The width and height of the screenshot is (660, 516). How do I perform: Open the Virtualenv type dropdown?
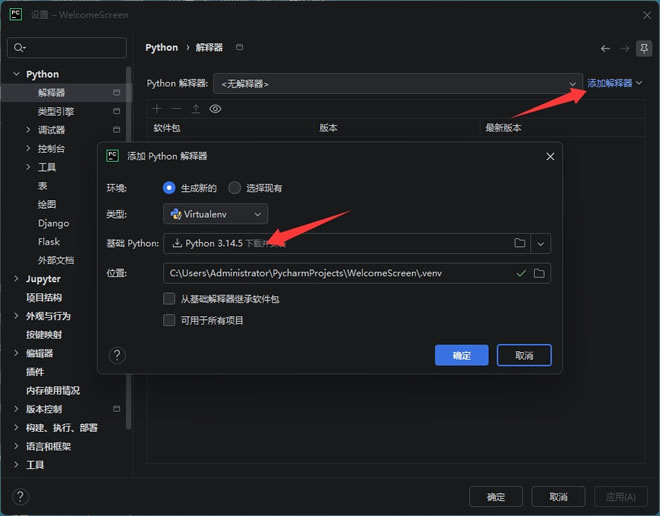click(x=215, y=214)
